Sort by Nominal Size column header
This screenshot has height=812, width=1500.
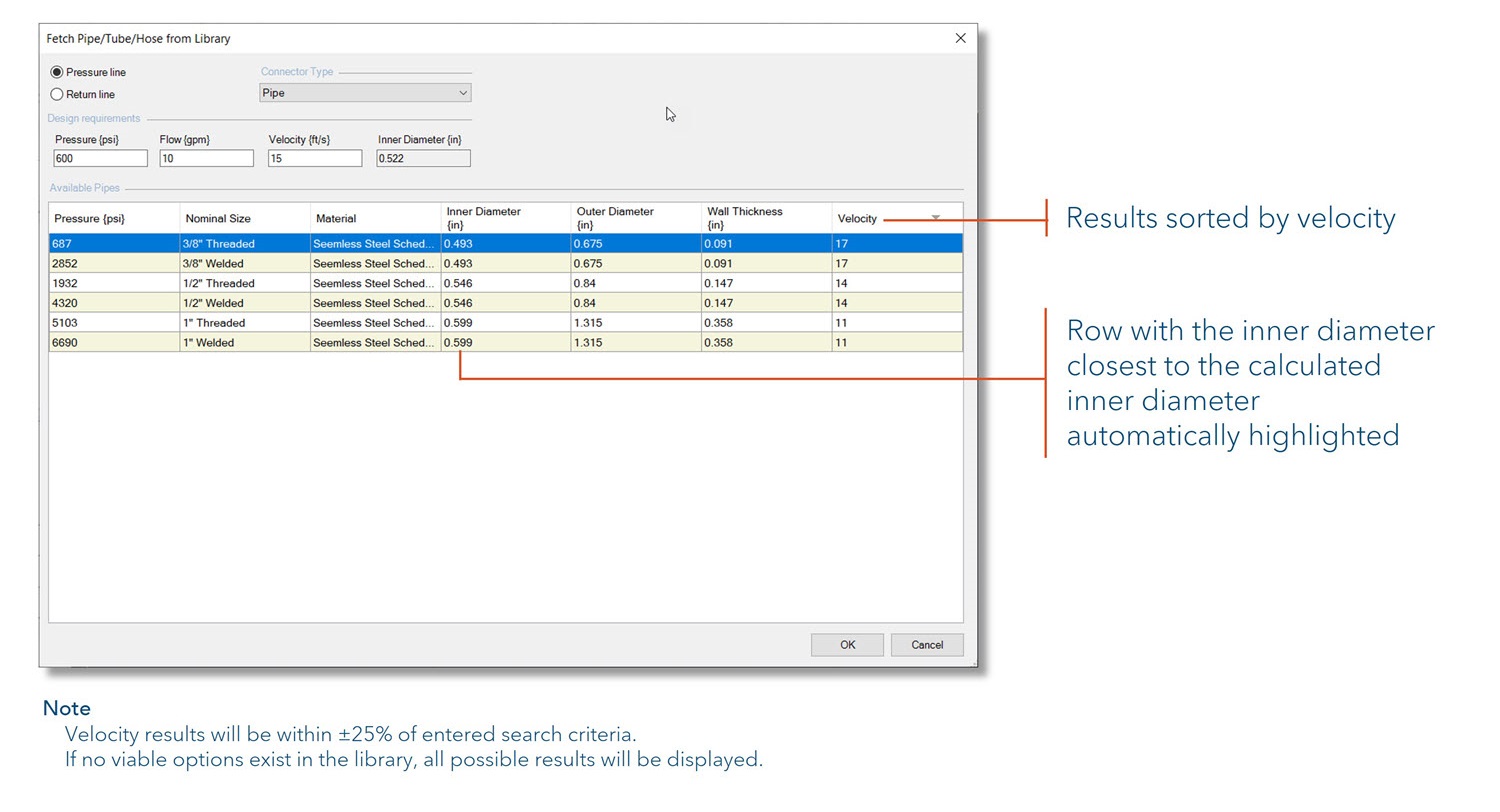pos(218,218)
